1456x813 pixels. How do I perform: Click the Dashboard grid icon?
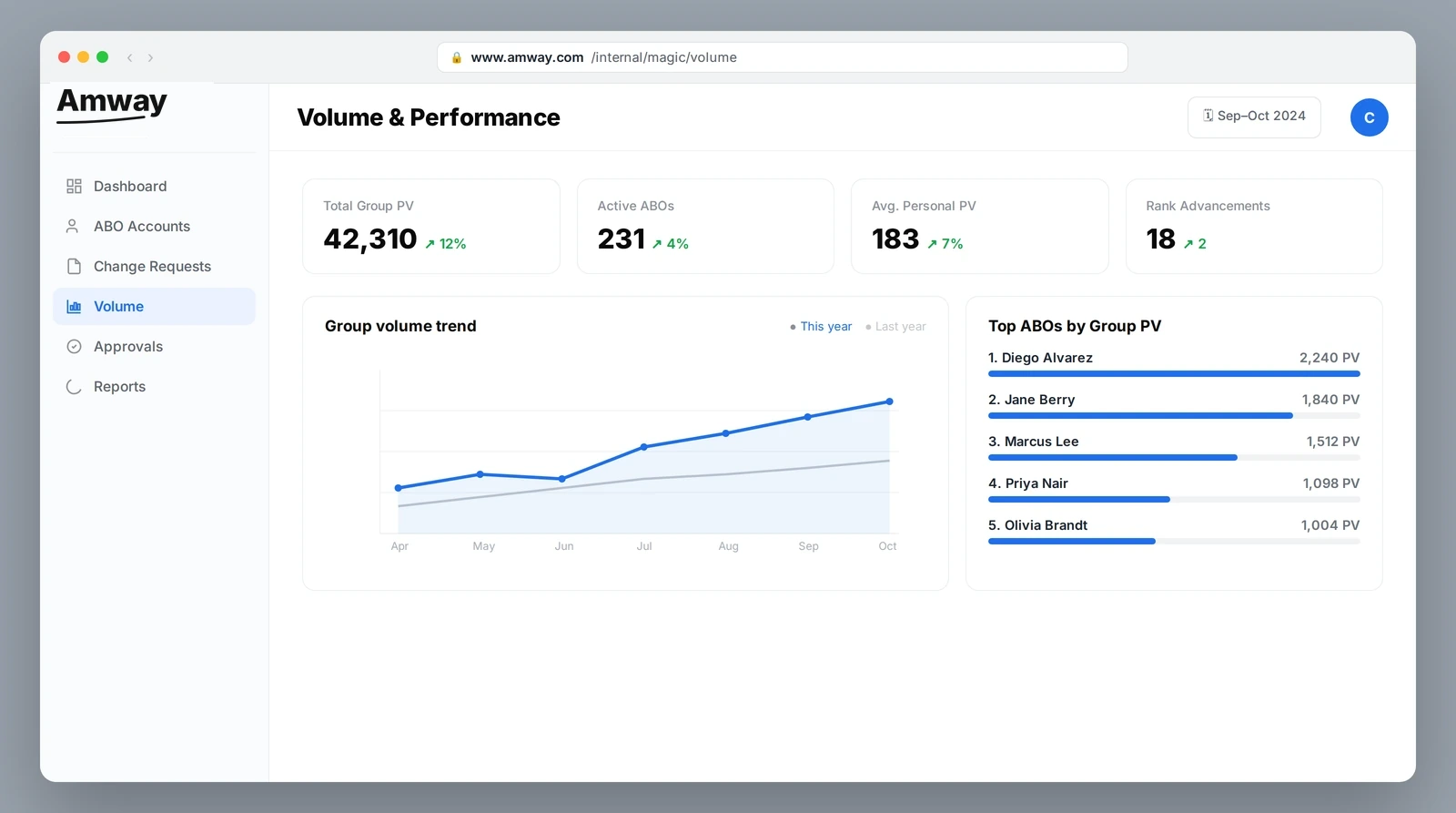tap(74, 187)
